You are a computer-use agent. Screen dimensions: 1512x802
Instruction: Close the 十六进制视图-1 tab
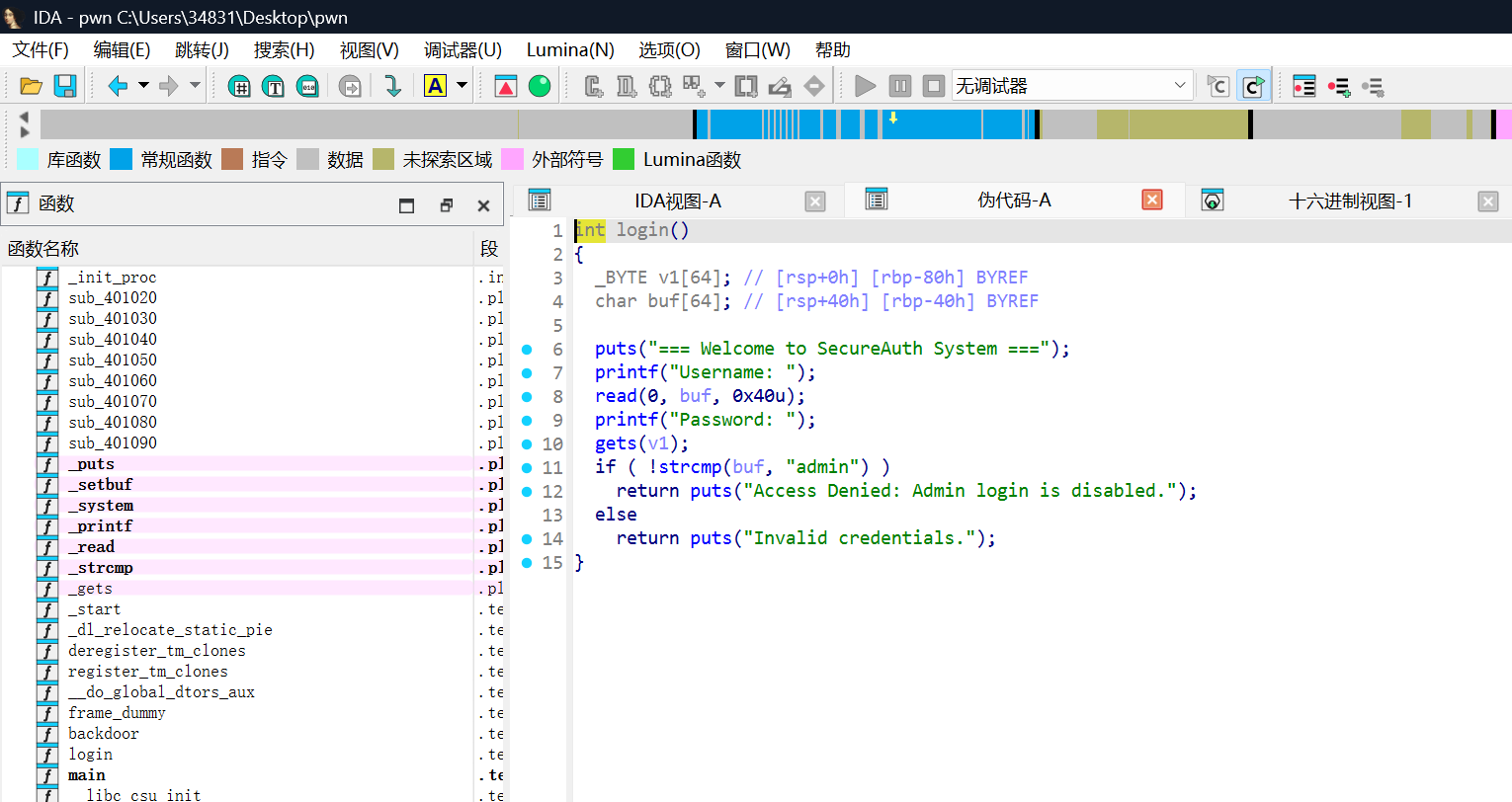pyautogui.click(x=1488, y=201)
